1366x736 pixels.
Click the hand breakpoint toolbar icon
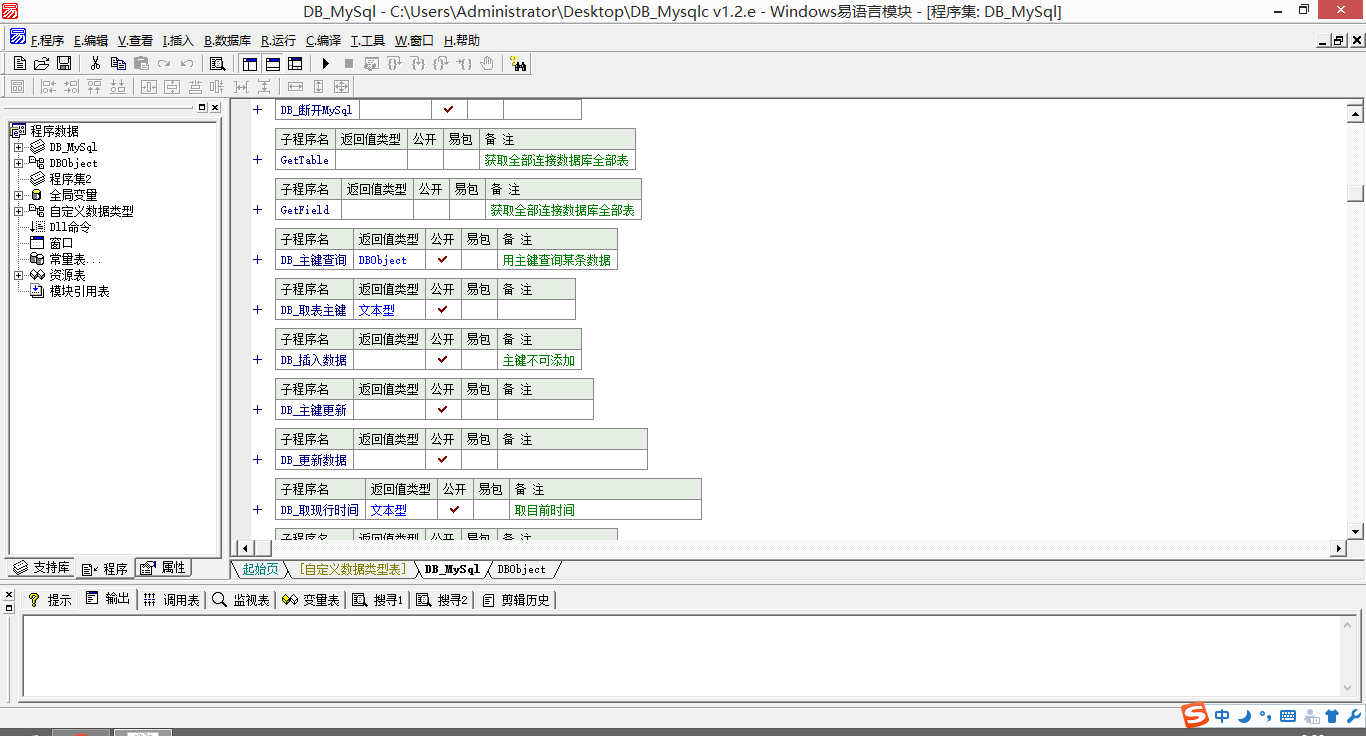point(487,63)
